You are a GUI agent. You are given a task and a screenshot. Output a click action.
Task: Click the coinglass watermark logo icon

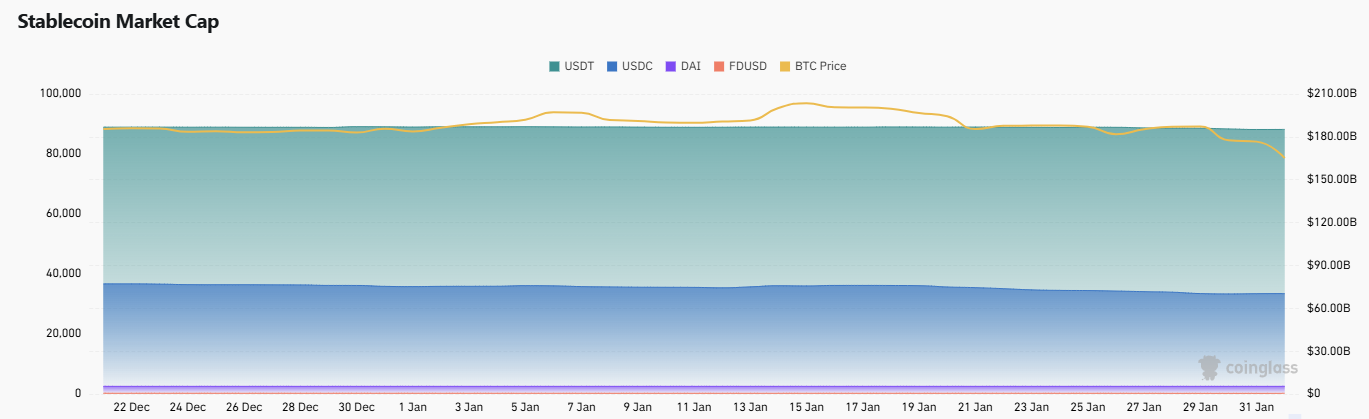coord(1210,367)
